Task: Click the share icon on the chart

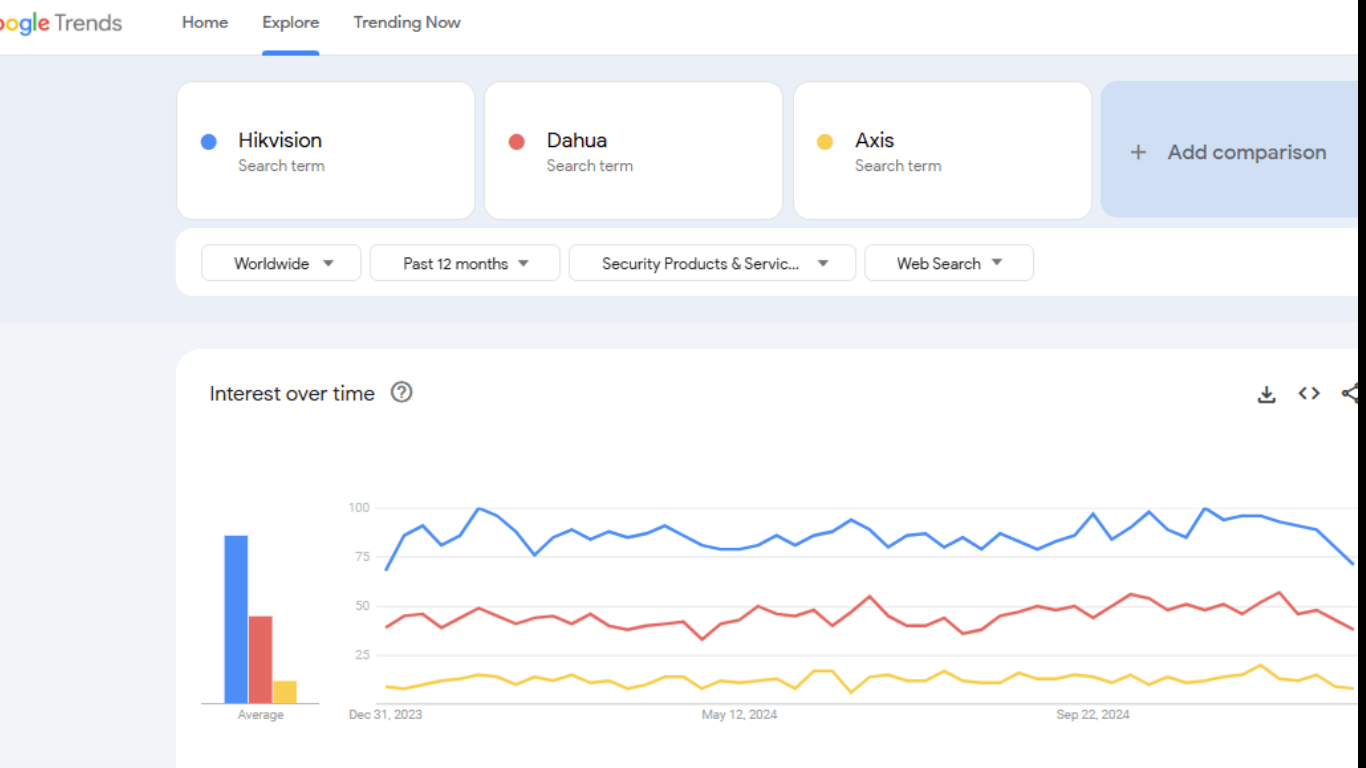Action: pos(1351,393)
